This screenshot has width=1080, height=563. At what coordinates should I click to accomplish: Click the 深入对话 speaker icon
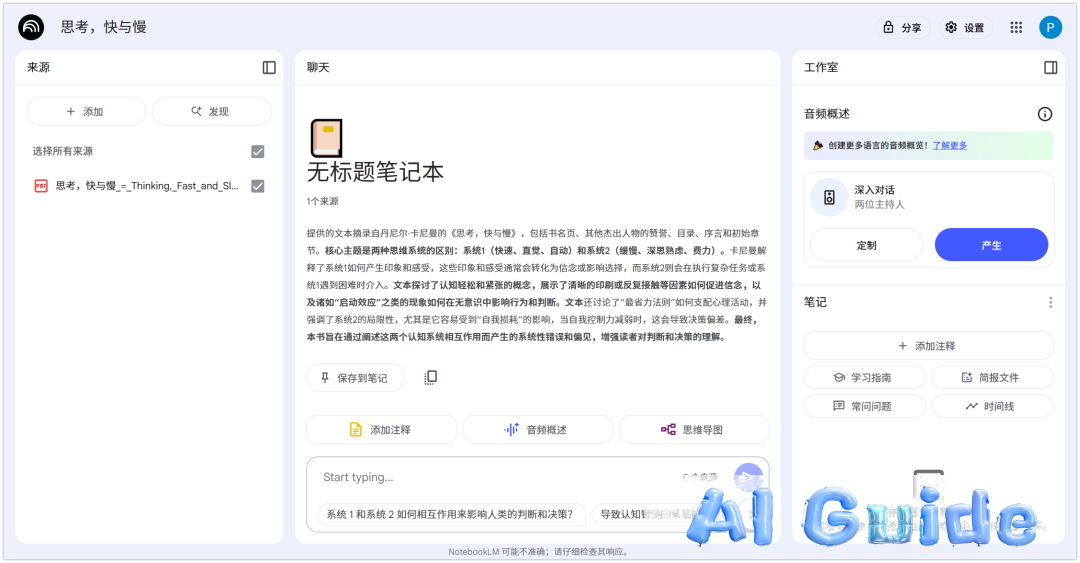click(x=829, y=197)
